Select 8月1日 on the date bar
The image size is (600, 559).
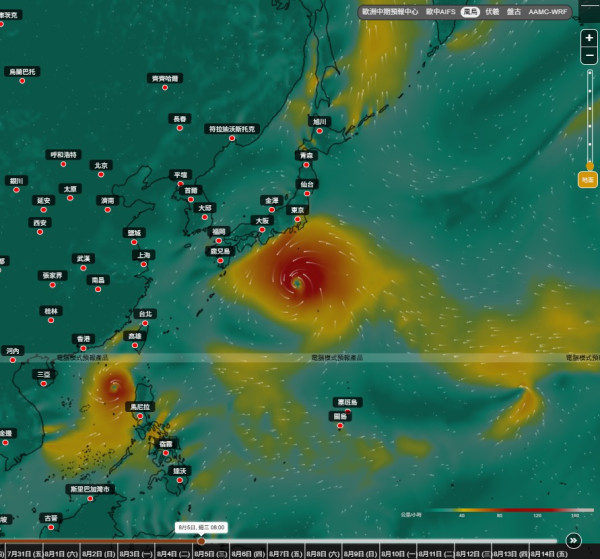click(x=61, y=554)
